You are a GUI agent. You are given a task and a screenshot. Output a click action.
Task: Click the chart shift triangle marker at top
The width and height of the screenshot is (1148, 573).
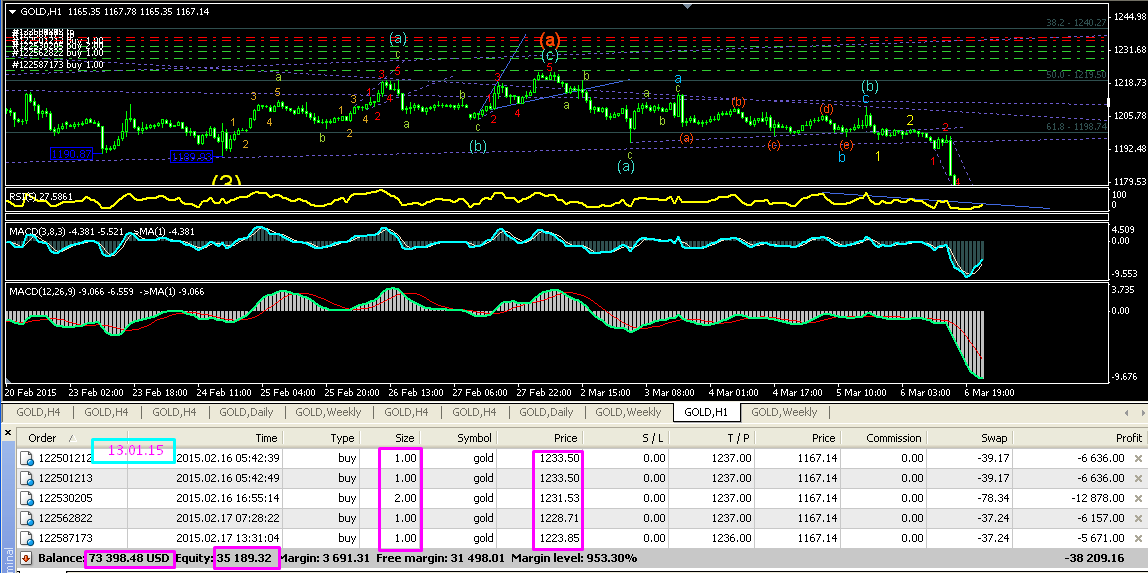685,5
